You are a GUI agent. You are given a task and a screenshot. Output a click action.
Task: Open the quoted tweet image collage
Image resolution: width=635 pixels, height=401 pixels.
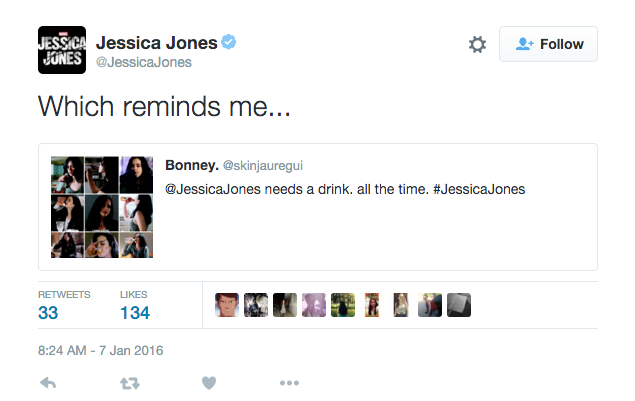102,207
